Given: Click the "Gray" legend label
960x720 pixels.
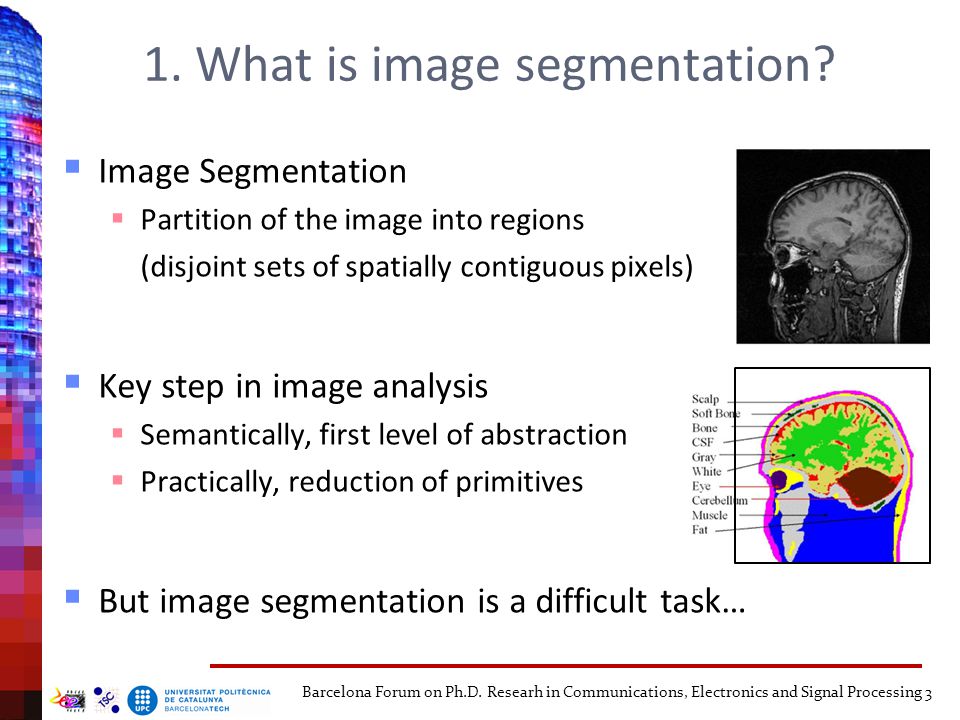Looking at the screenshot, I should tap(703, 457).
